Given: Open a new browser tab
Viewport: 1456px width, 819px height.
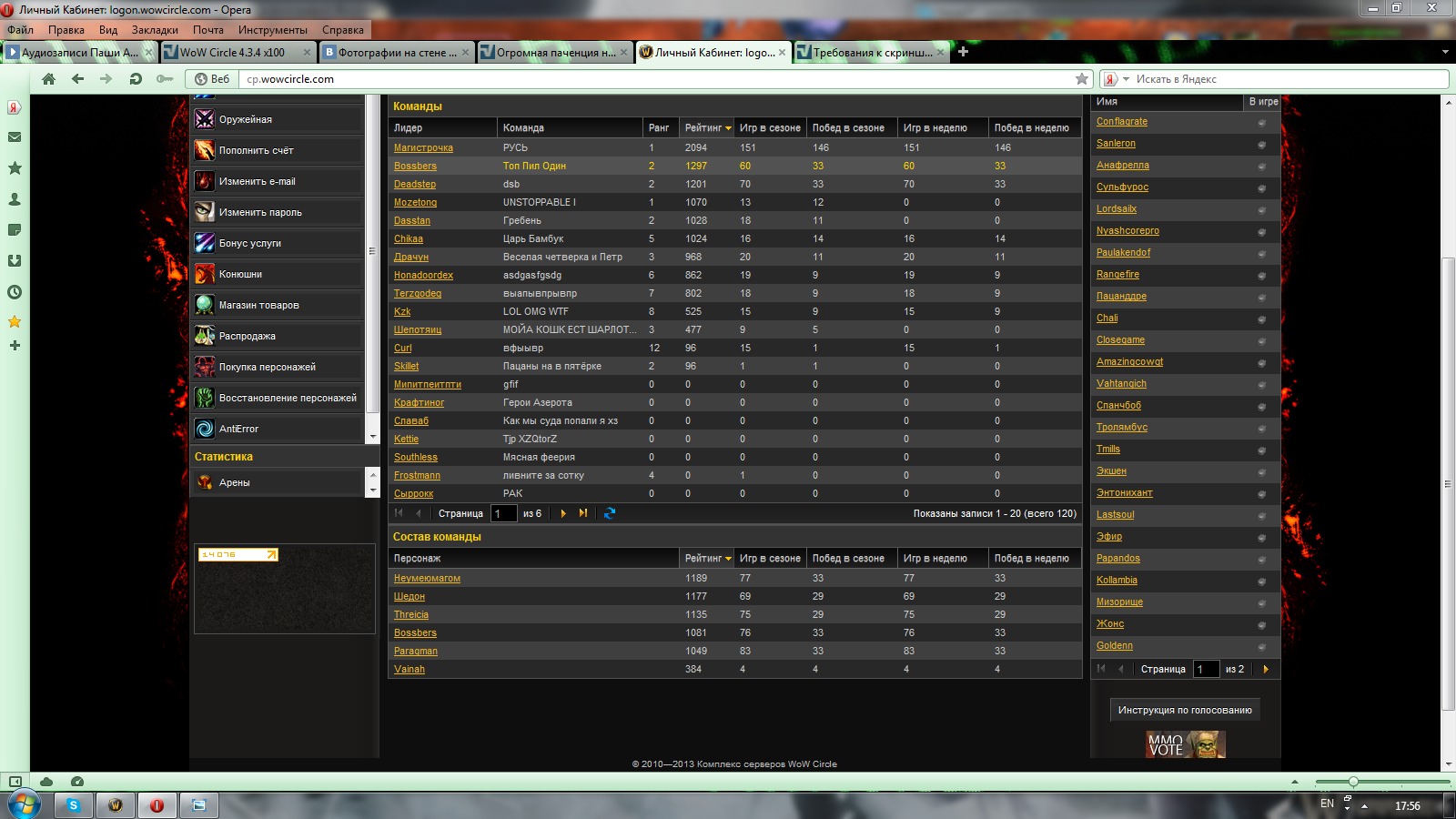Looking at the screenshot, I should point(963,52).
